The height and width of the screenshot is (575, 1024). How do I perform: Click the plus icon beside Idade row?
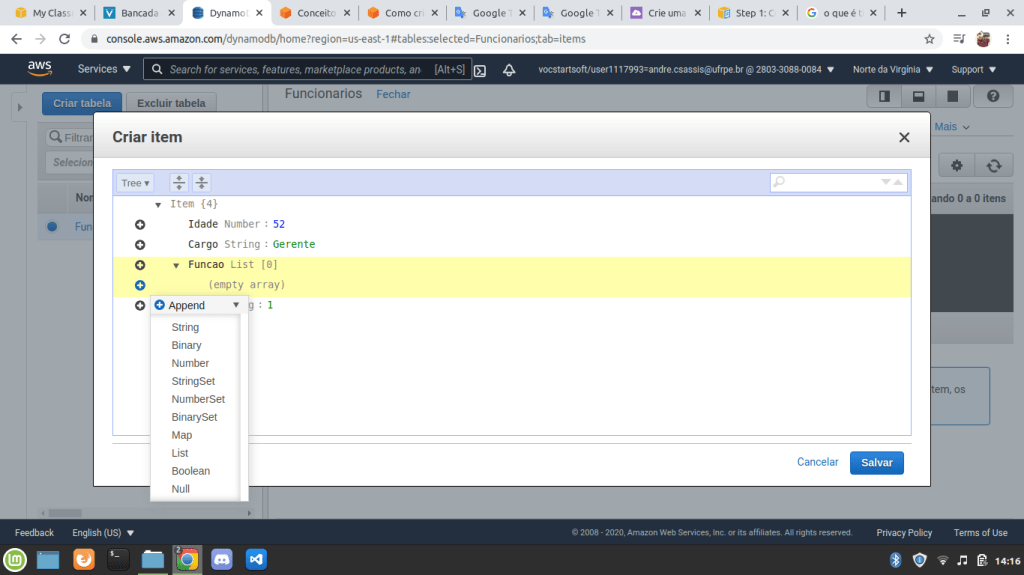pyautogui.click(x=140, y=224)
